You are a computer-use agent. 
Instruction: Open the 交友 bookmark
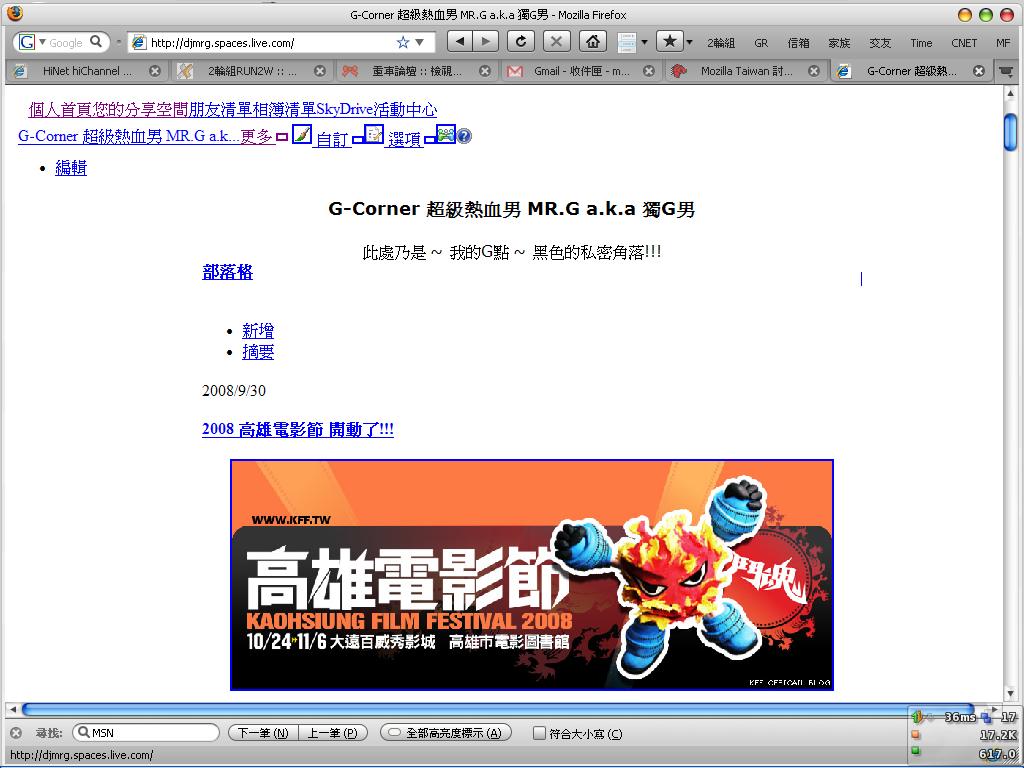(880, 43)
